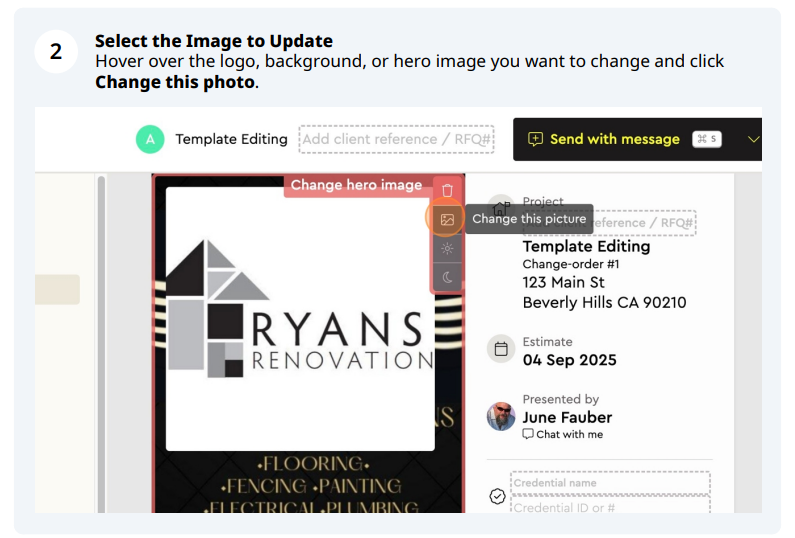Image resolution: width=795 pixels, height=538 pixels.
Task: Click the vertical scrollbar left of the hero image
Action: 101,343
